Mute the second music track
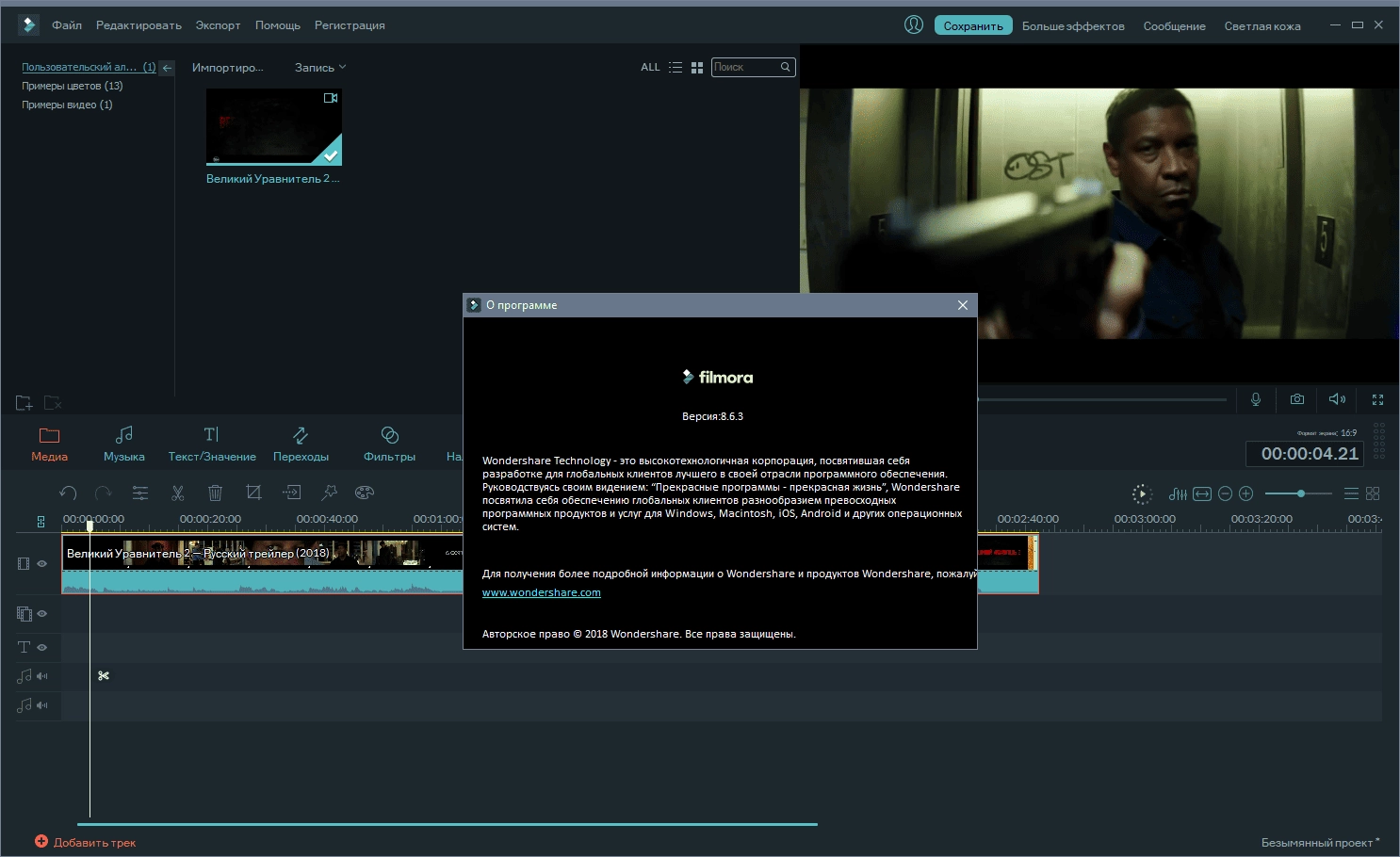1400x857 pixels. (x=41, y=704)
